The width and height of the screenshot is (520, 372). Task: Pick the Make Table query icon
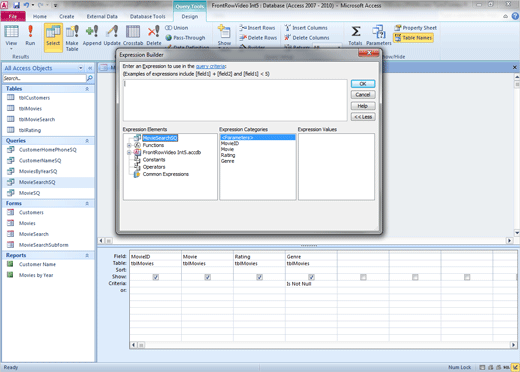coord(72,38)
